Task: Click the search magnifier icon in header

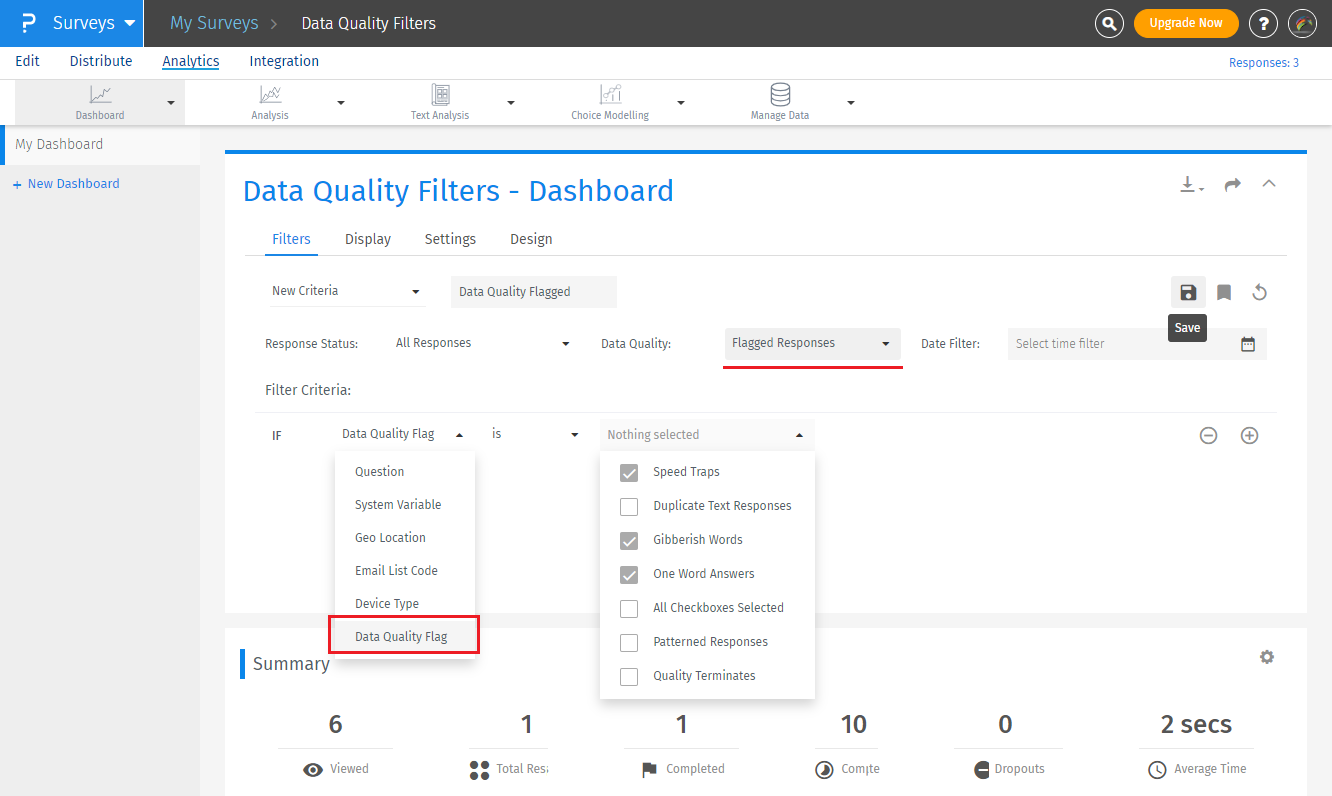Action: tap(1109, 23)
